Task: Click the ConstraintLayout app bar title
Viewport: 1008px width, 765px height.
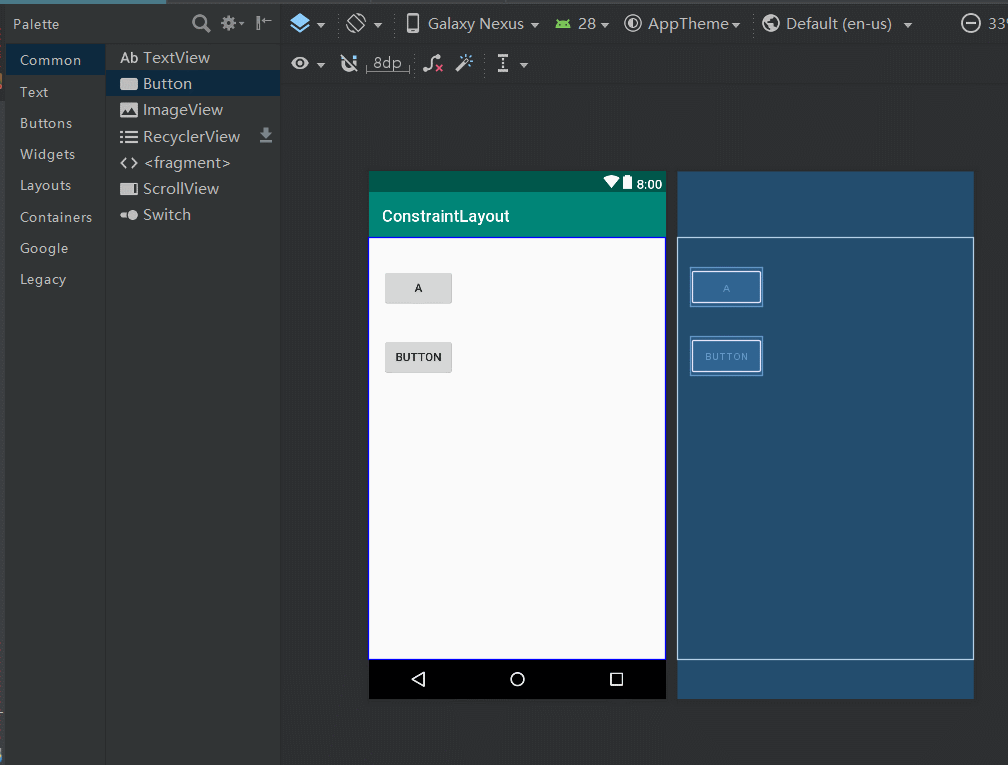Action: pos(446,216)
